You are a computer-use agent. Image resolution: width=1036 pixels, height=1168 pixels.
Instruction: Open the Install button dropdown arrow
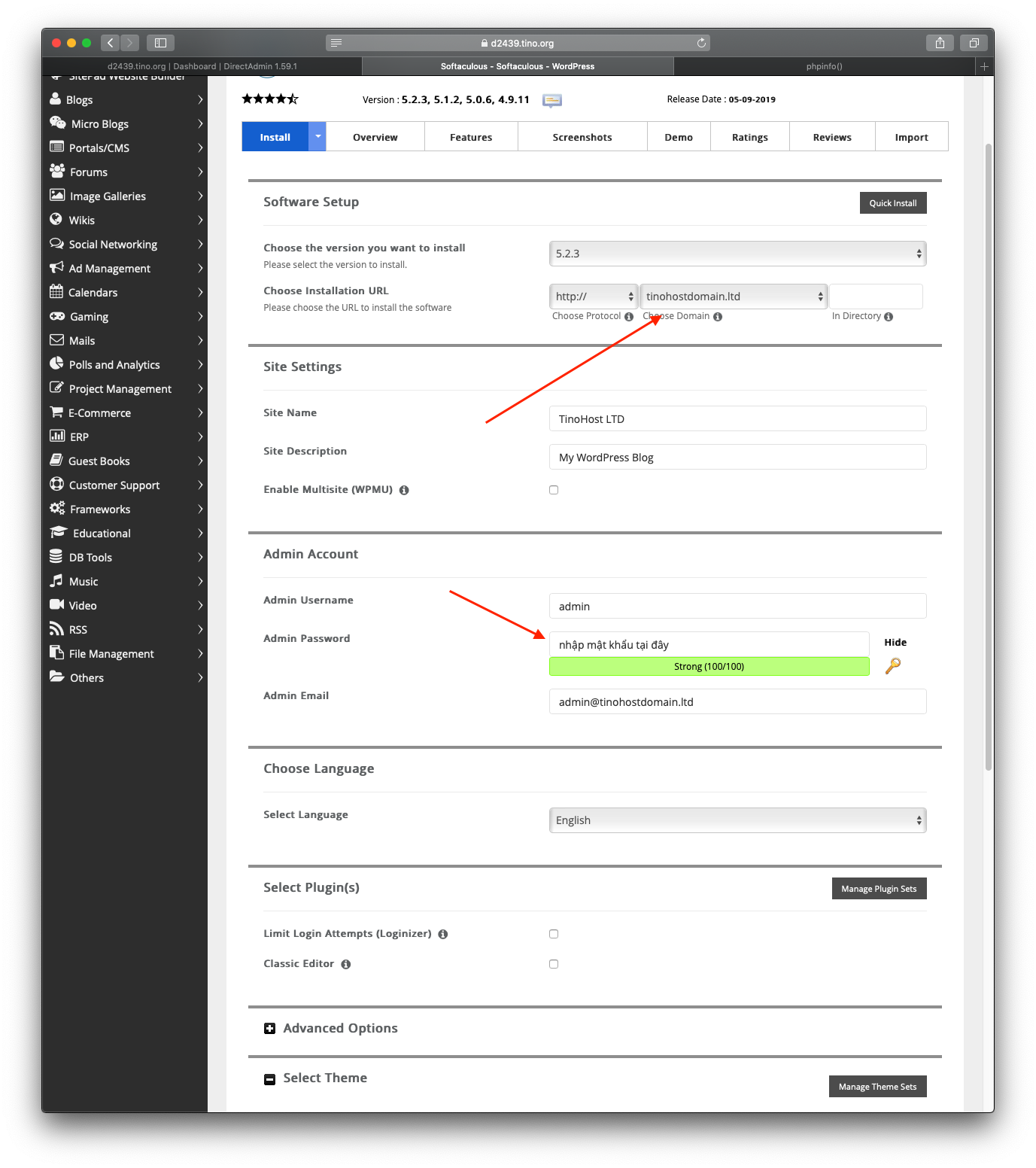tap(317, 136)
